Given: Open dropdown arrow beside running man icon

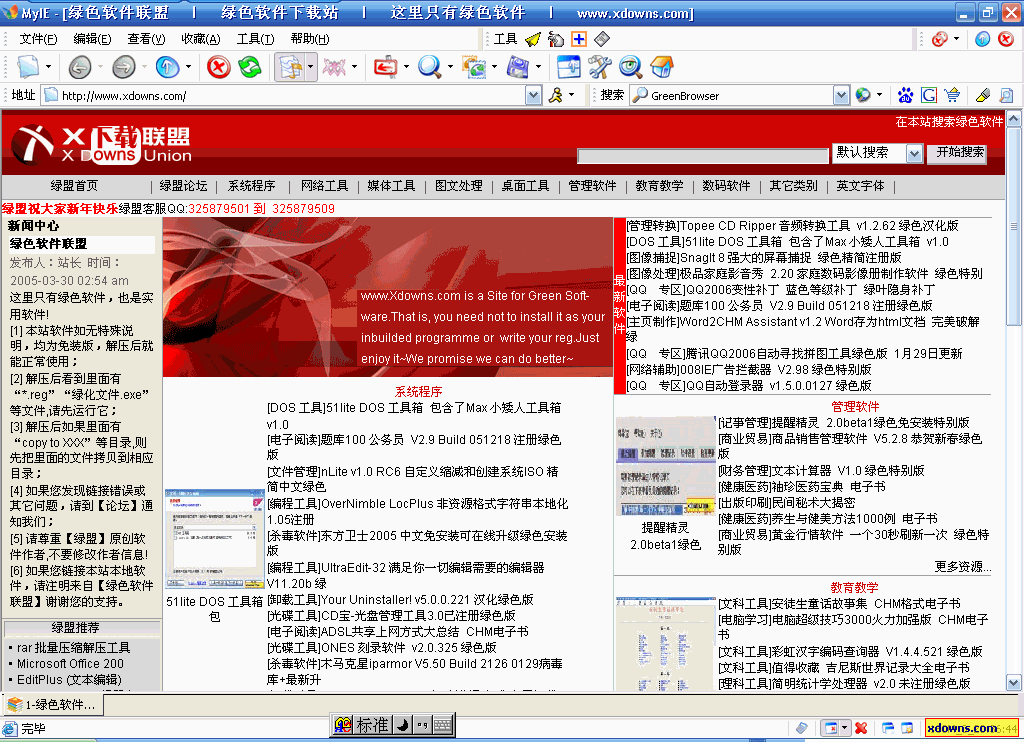Looking at the screenshot, I should pyautogui.click(x=572, y=95).
